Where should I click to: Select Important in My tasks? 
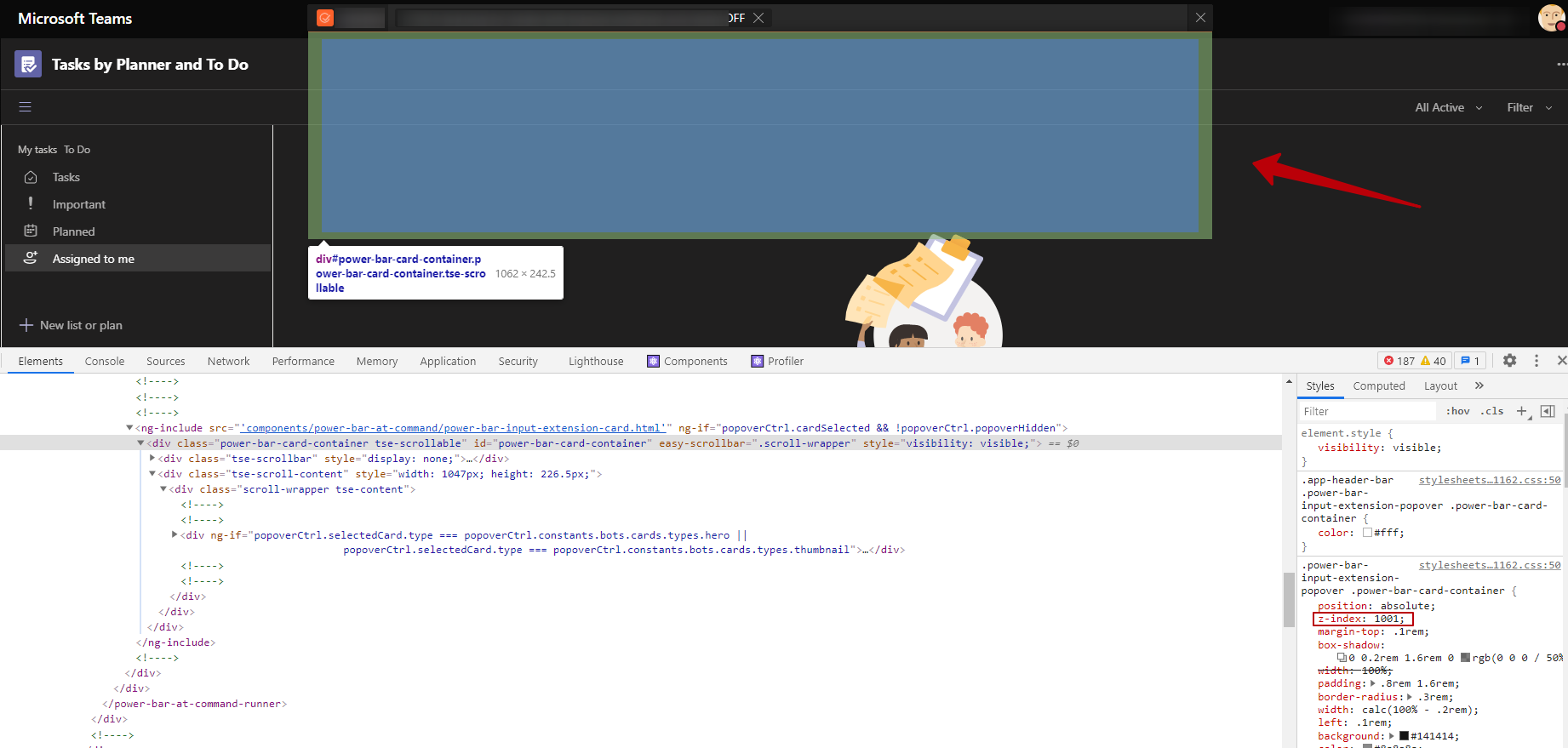pos(138,204)
